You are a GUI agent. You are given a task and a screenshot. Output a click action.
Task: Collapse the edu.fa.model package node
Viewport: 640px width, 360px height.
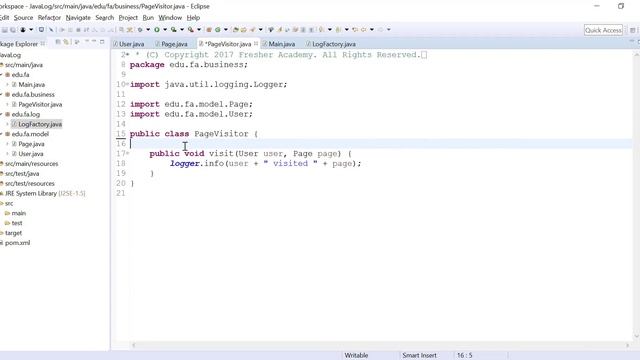coord(2,134)
